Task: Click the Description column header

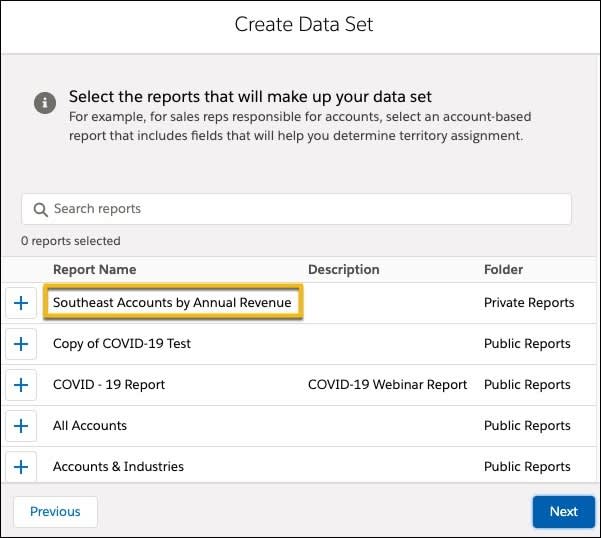Action: pos(343,269)
